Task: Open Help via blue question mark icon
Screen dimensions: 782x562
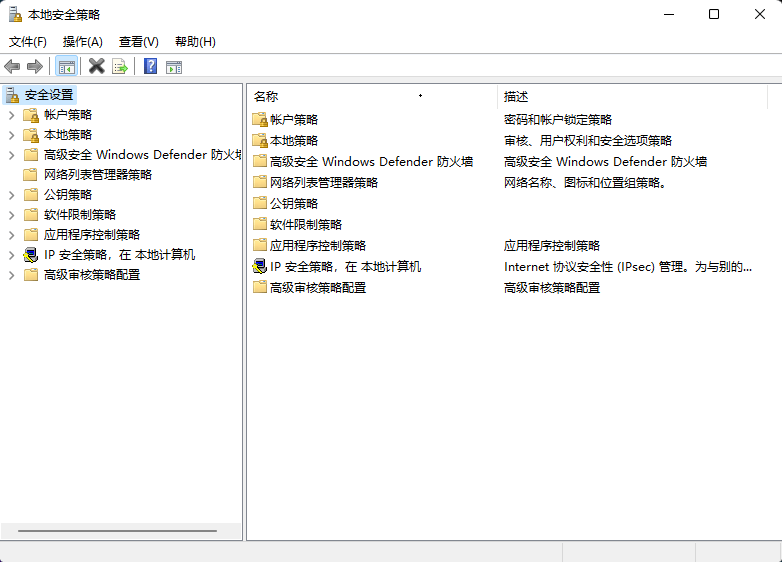Action: (150, 66)
